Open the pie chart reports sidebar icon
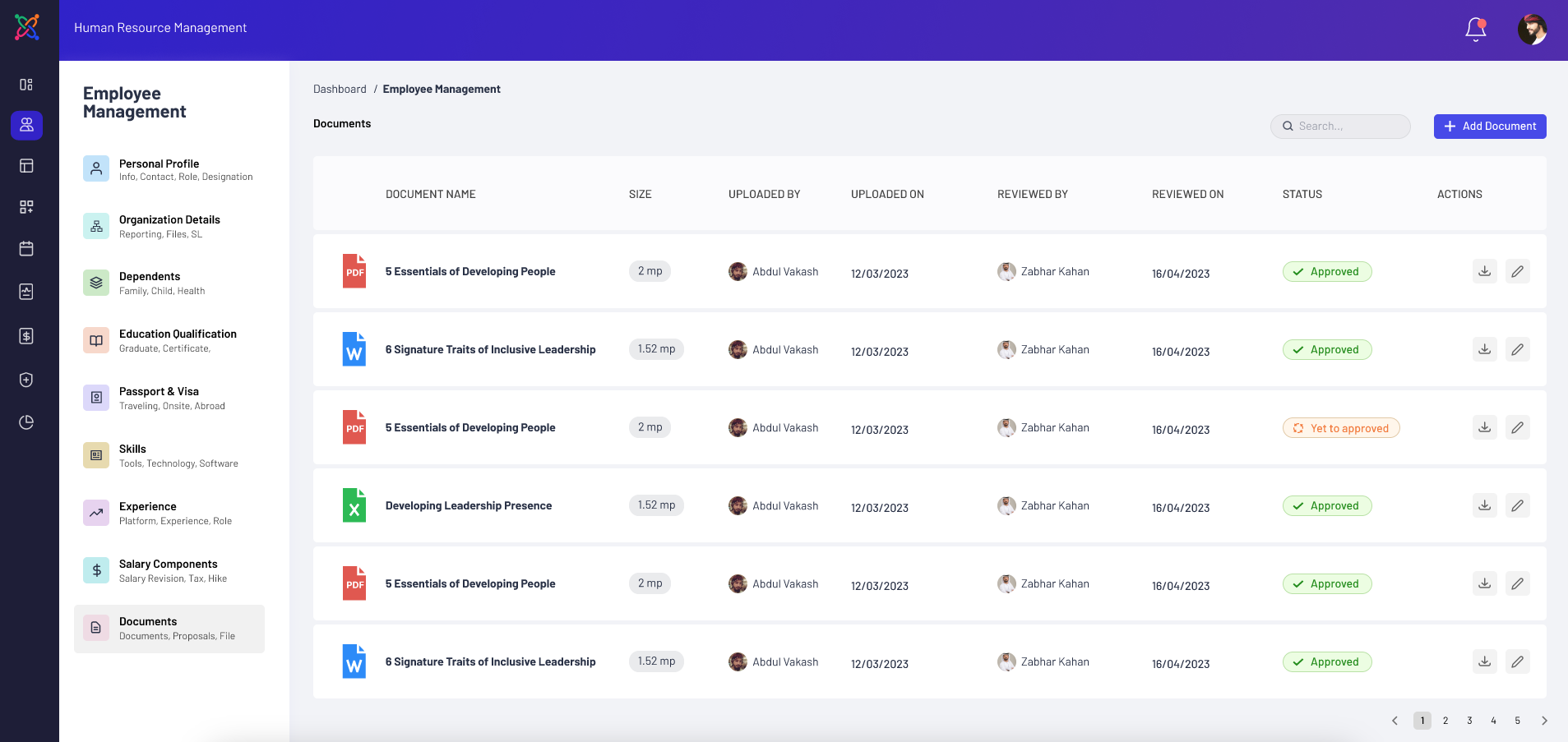 click(26, 422)
